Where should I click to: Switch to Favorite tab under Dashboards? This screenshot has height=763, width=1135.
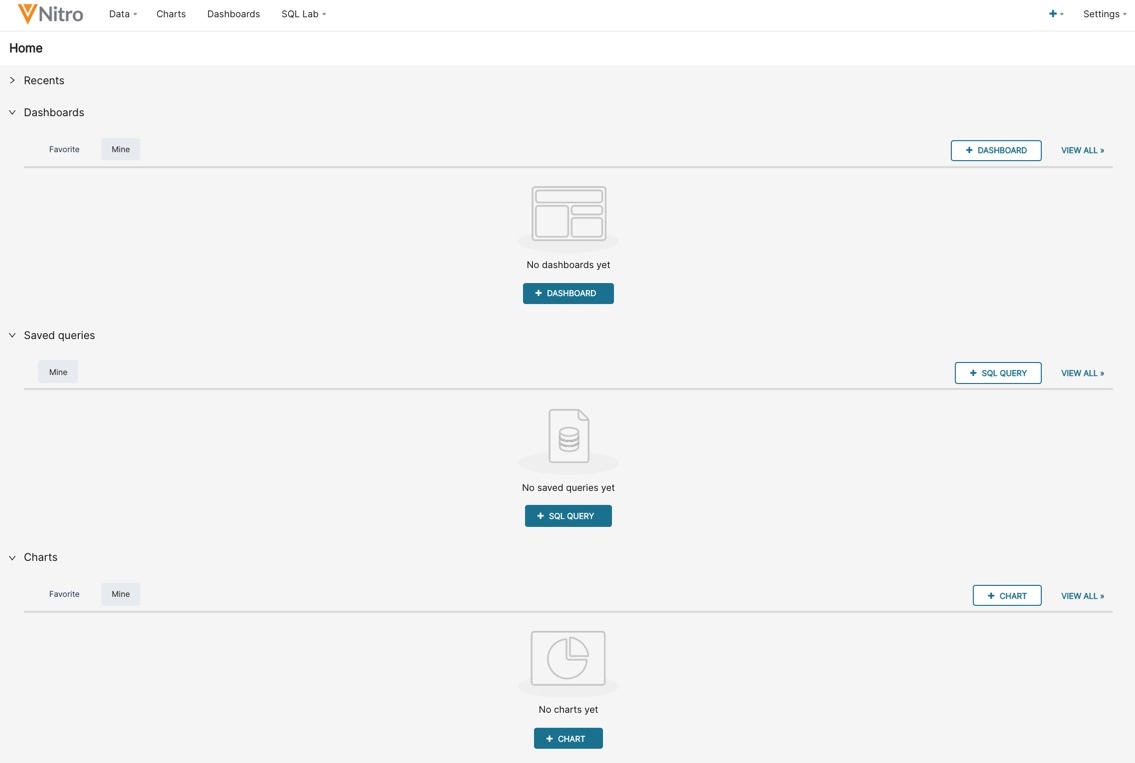[64, 149]
